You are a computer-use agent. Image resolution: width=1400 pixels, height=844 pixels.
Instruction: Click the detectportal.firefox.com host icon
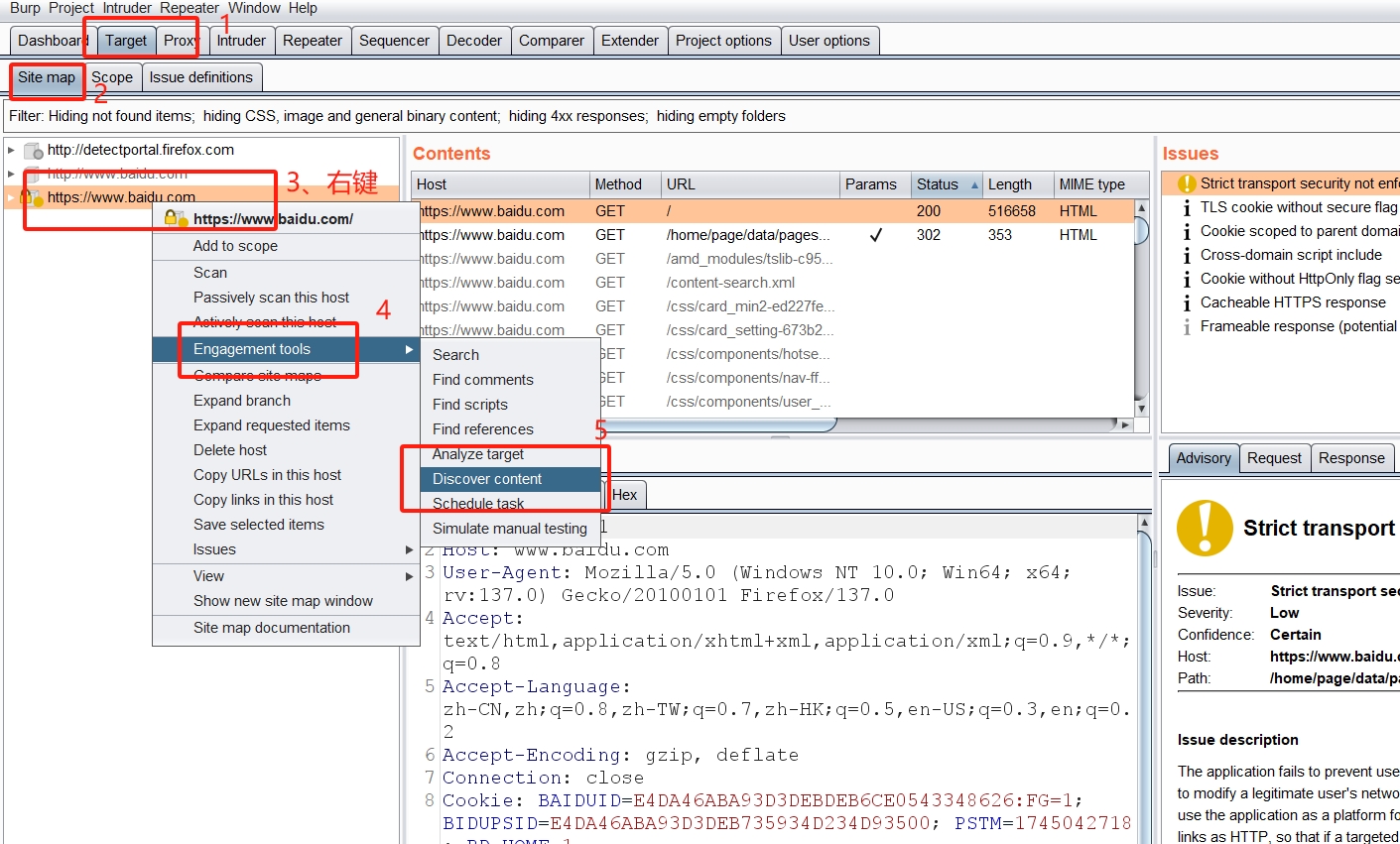point(34,151)
